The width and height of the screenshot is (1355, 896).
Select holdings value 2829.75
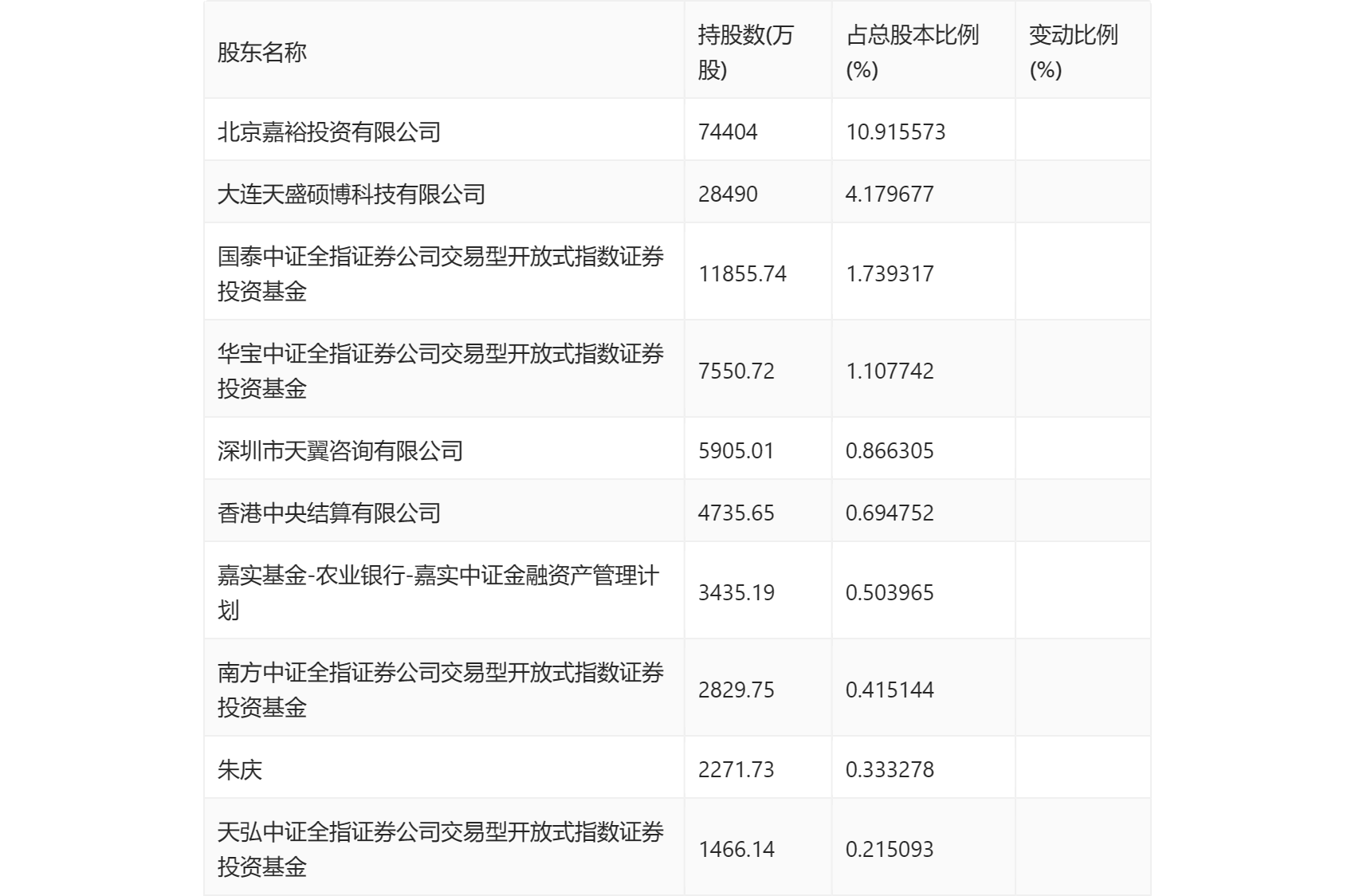736,690
